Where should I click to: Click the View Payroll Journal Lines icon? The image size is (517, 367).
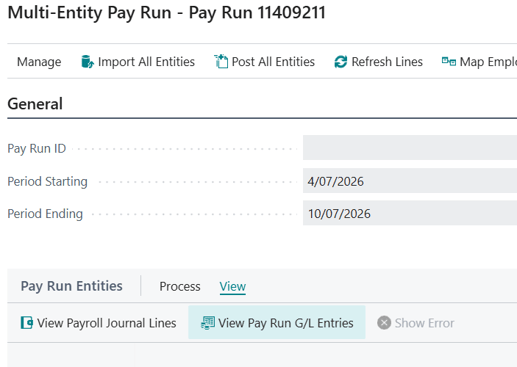[x=27, y=323]
